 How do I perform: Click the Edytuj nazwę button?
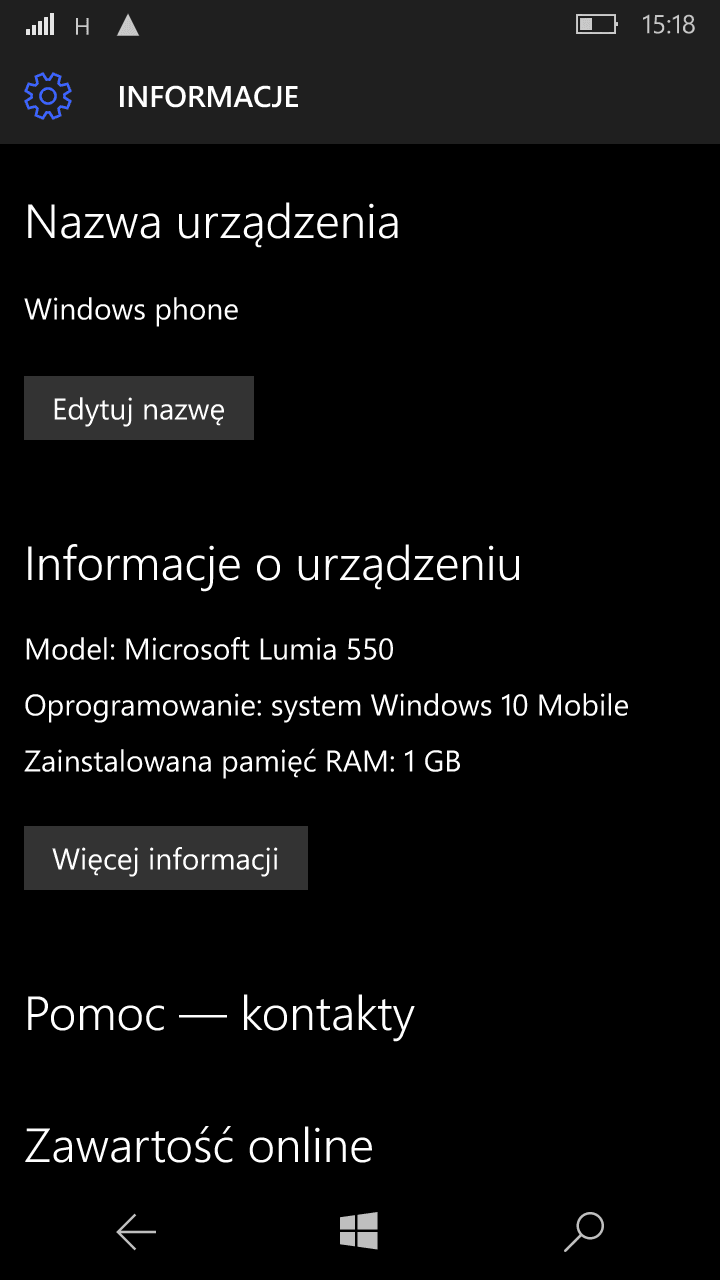tap(139, 408)
